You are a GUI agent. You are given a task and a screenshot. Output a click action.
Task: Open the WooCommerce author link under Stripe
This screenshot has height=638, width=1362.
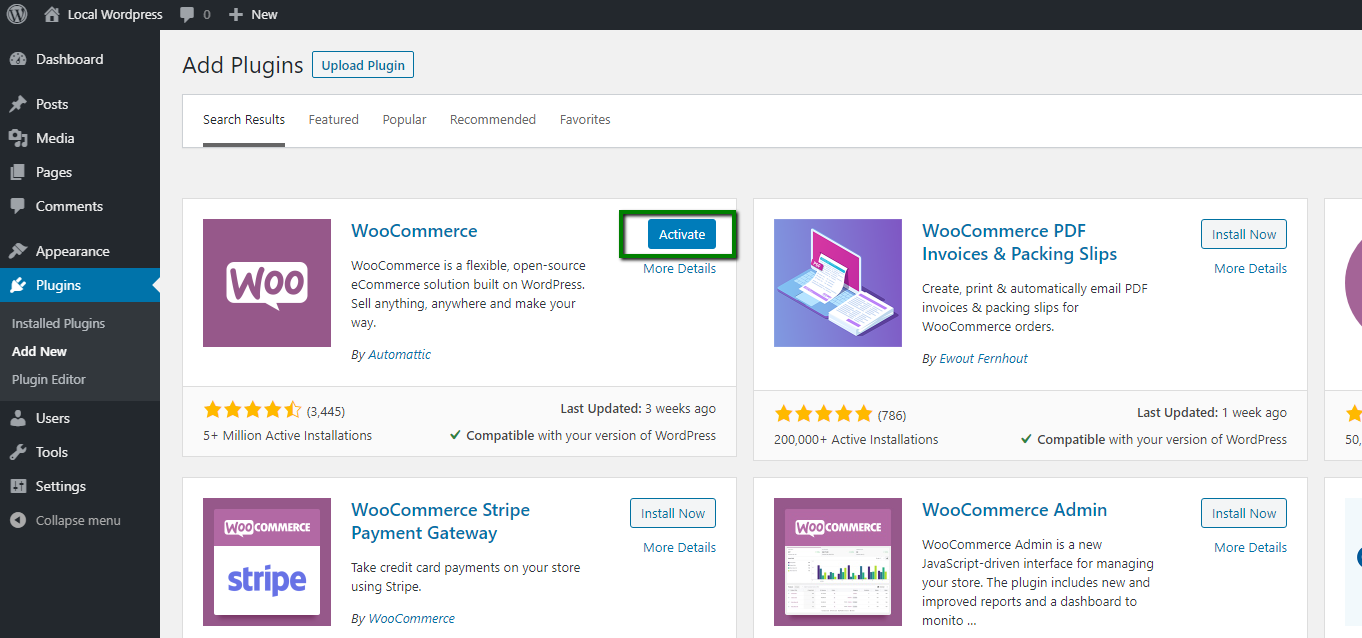pos(411,618)
